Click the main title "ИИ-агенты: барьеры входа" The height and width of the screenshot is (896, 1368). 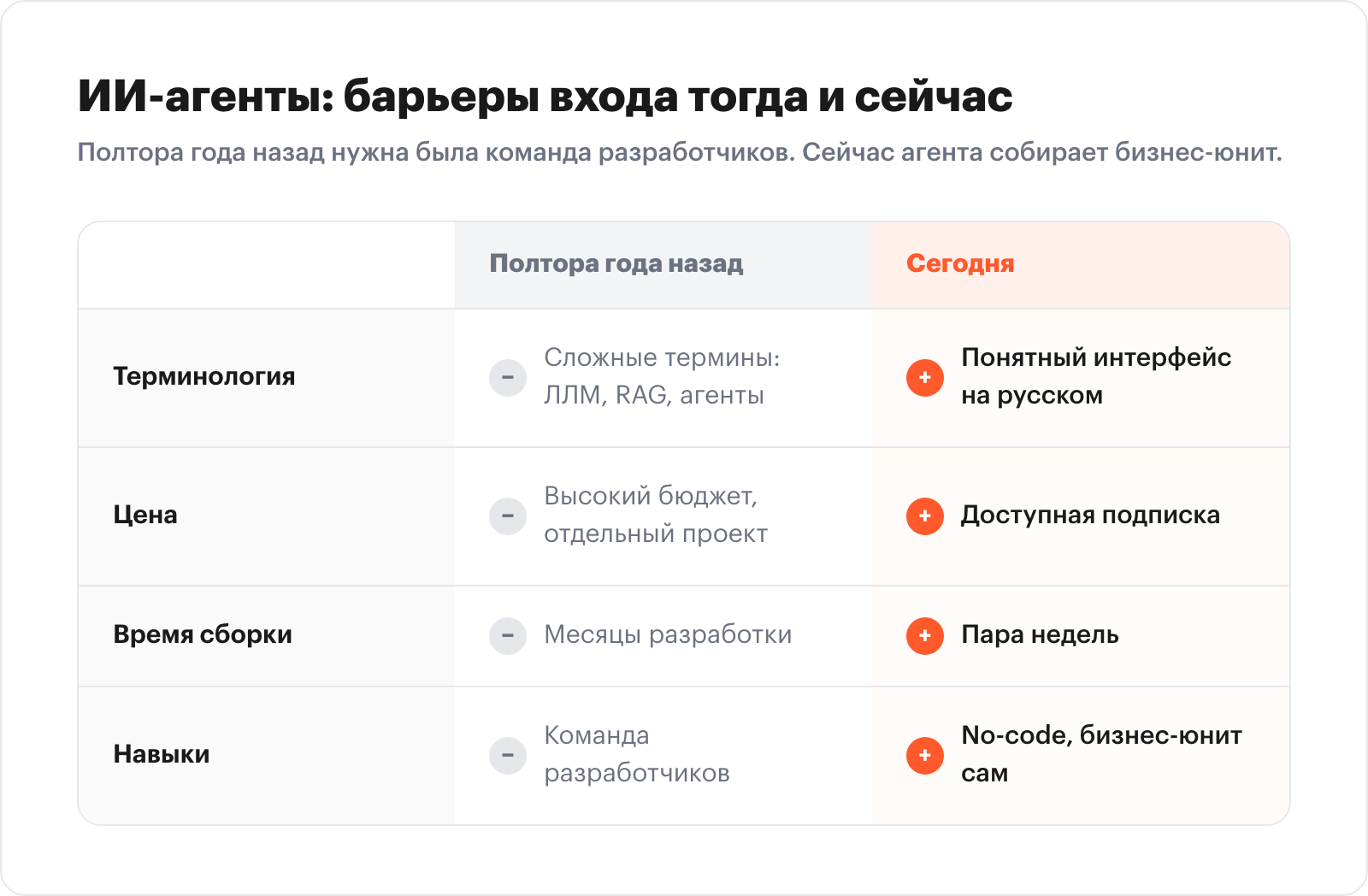coord(545,97)
